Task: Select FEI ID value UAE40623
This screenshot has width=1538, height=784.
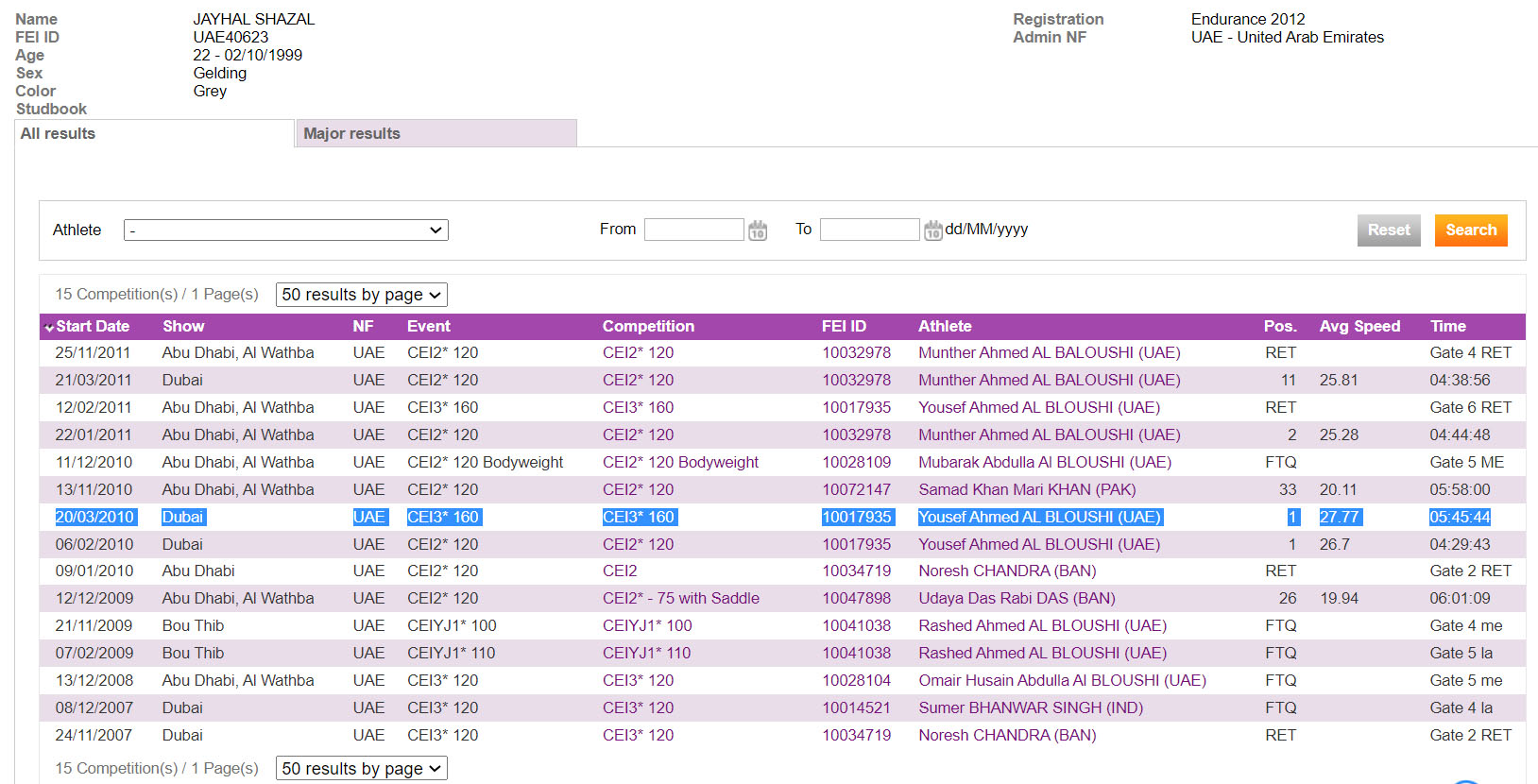Action: [231, 37]
